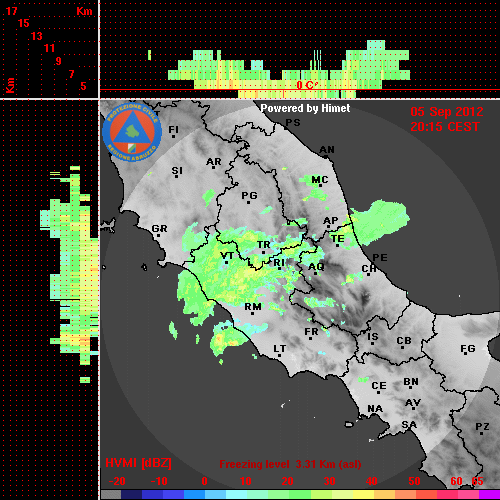Click the 17 km altitude label
The width and height of the screenshot is (500, 500).
11,11
